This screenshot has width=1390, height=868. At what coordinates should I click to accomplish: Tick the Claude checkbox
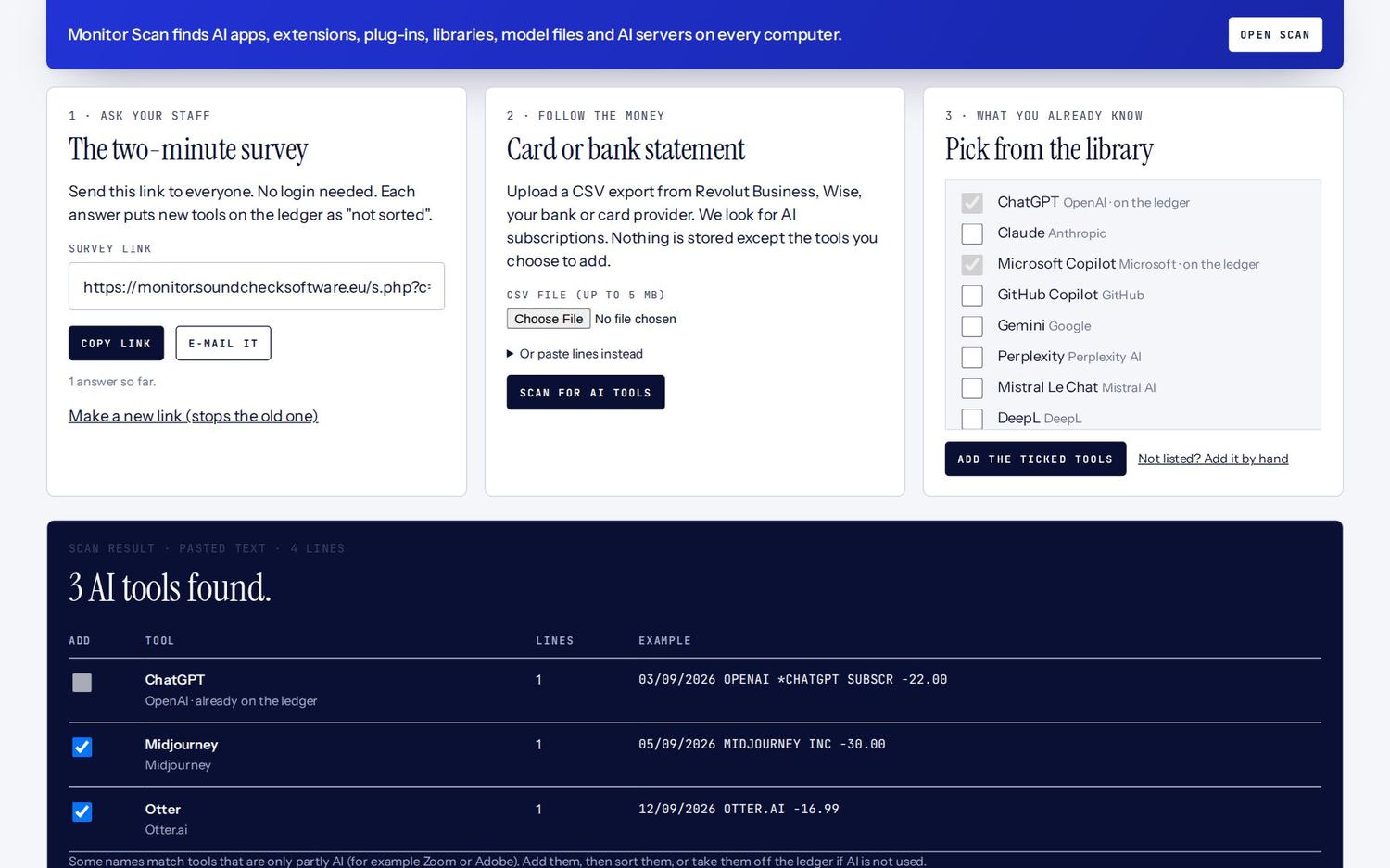point(972,233)
